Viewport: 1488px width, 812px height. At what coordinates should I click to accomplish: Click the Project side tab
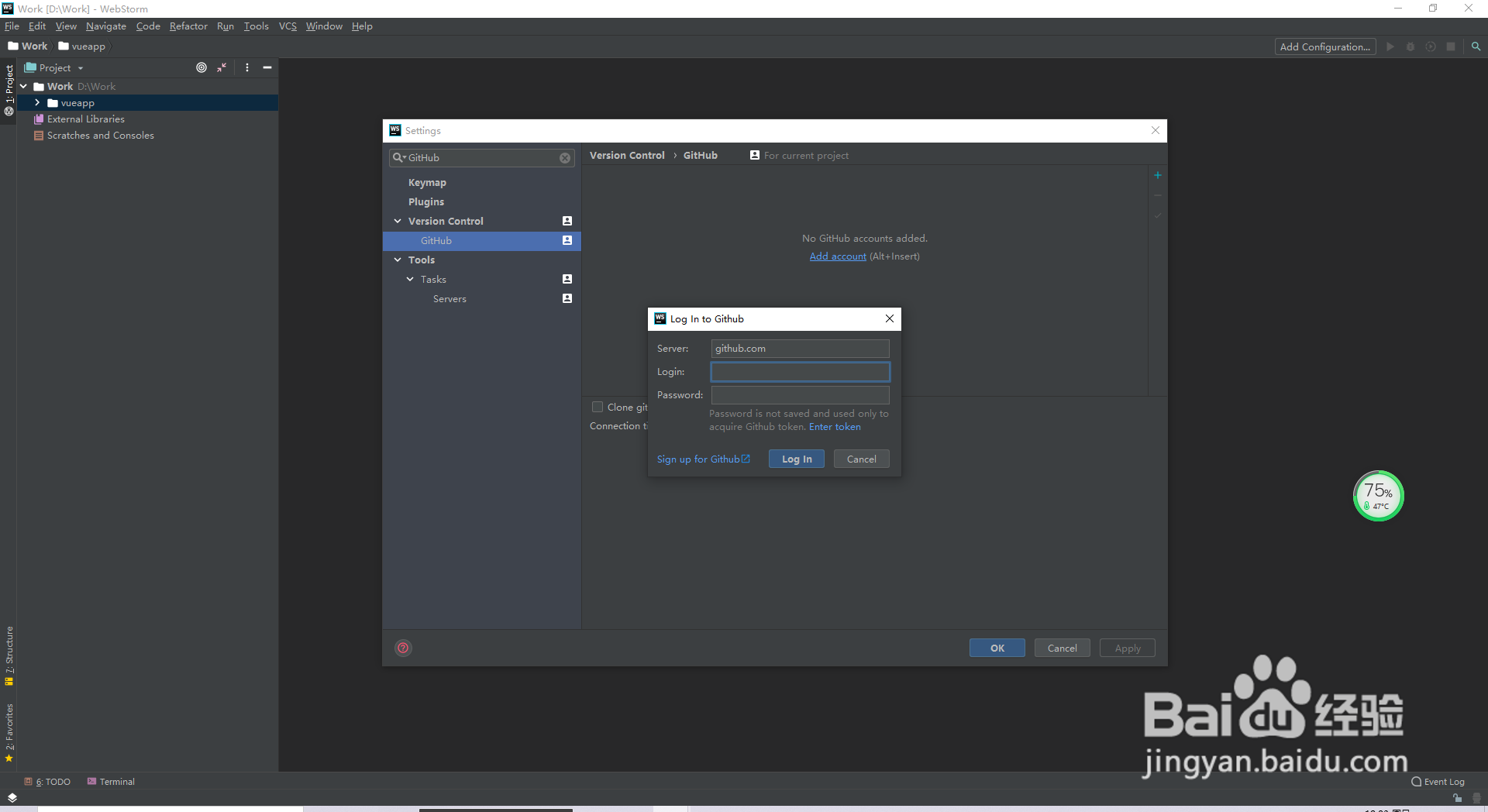pos(9,90)
